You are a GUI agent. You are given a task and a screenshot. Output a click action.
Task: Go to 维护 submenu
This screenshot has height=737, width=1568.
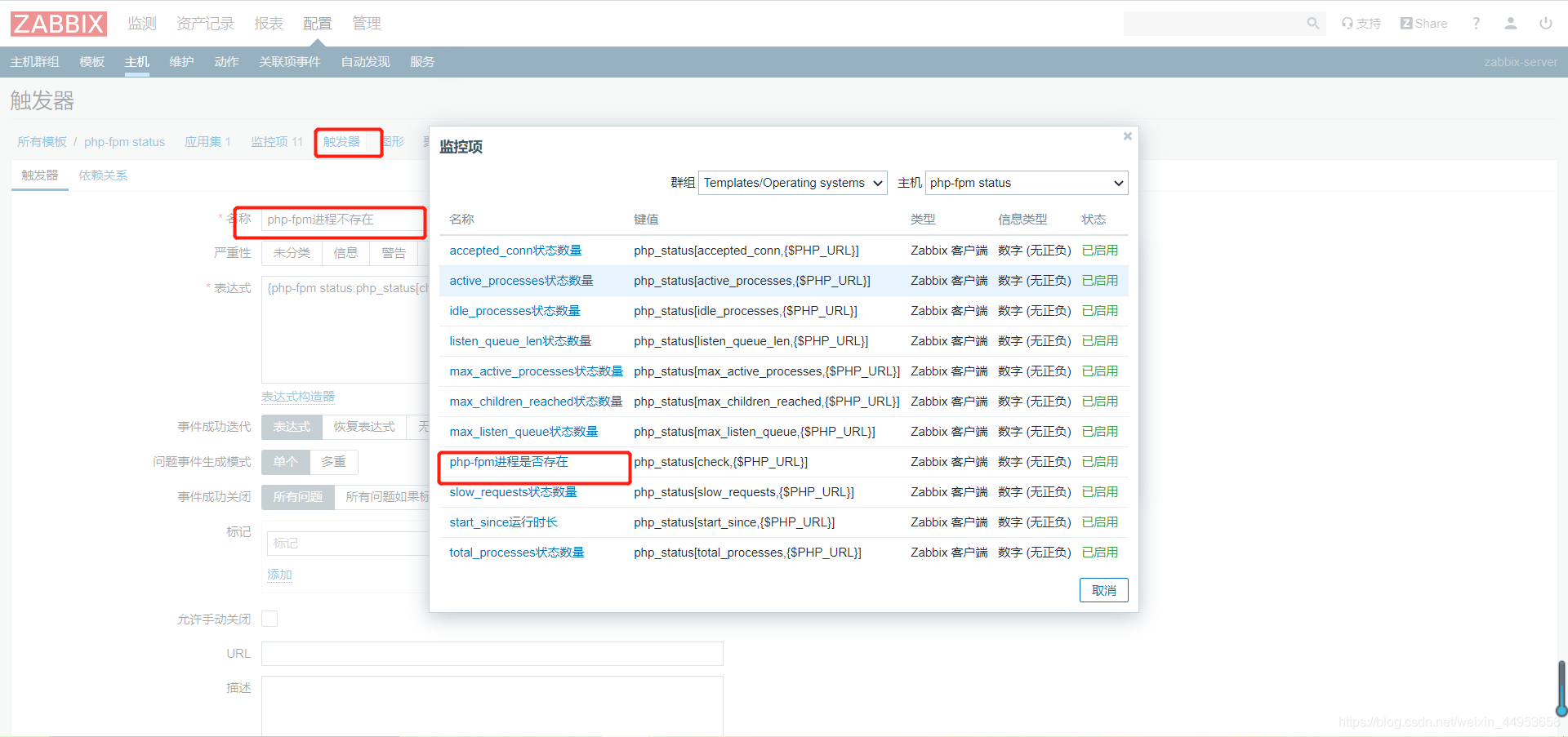tap(181, 62)
